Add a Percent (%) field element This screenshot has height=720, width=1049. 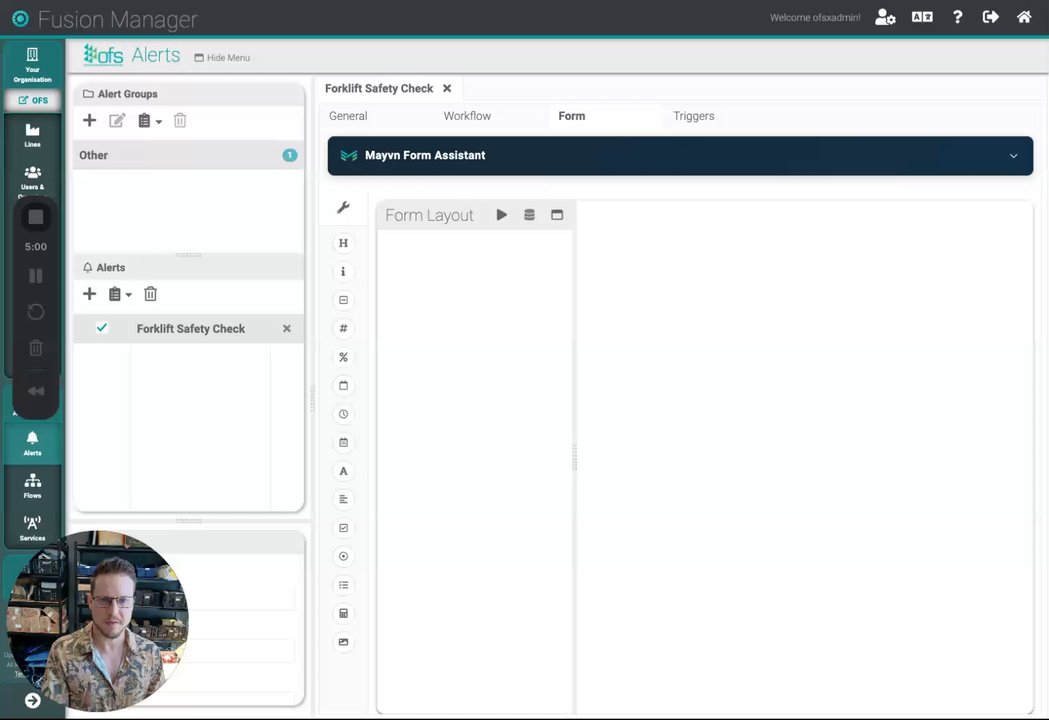point(343,357)
